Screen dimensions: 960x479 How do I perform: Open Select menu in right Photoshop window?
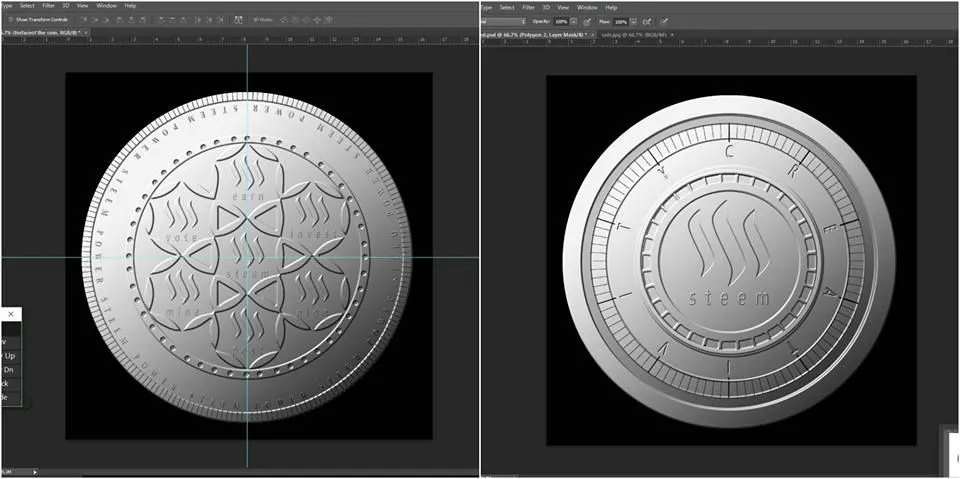507,7
